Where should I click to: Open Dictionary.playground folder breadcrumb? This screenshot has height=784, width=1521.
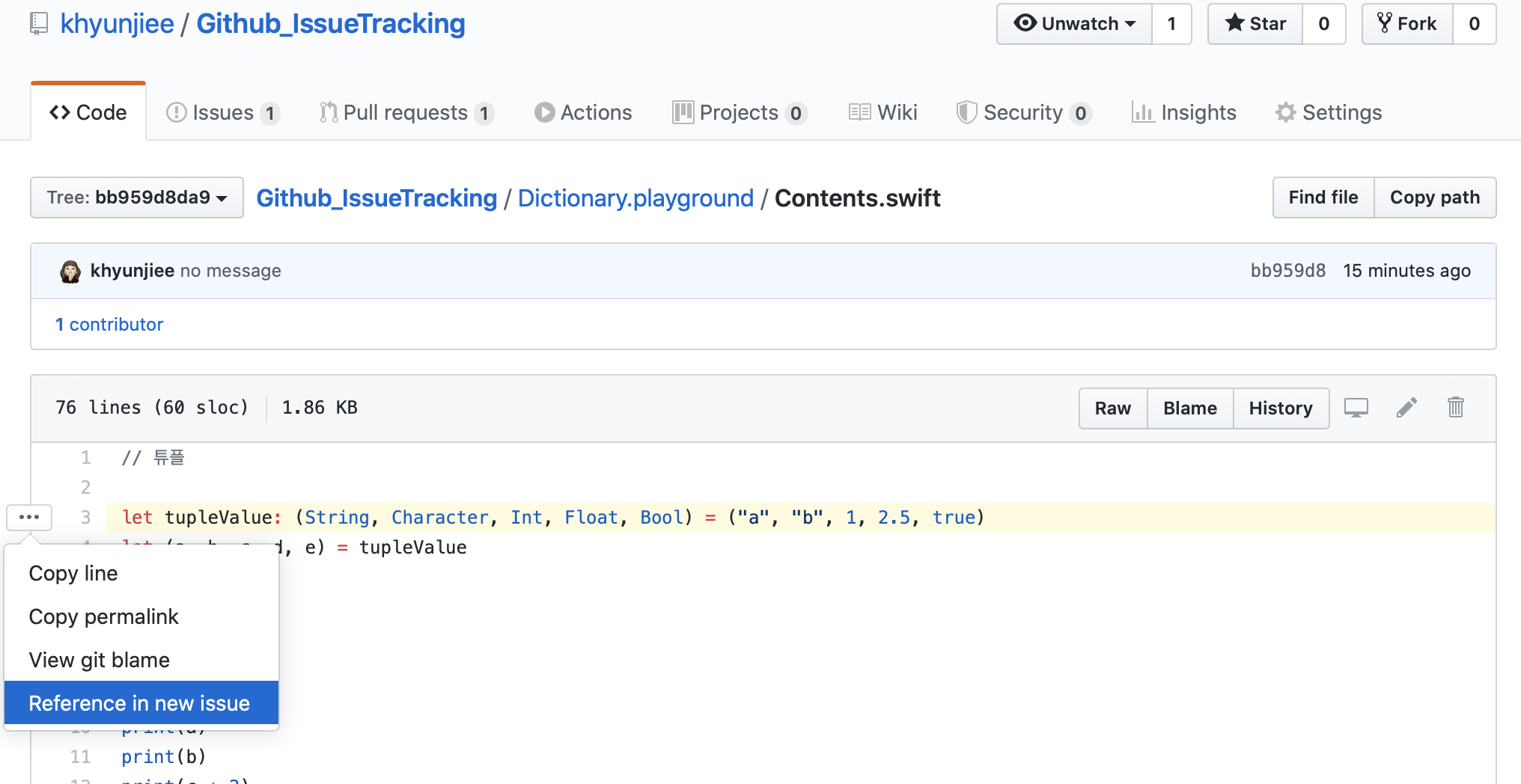(635, 198)
